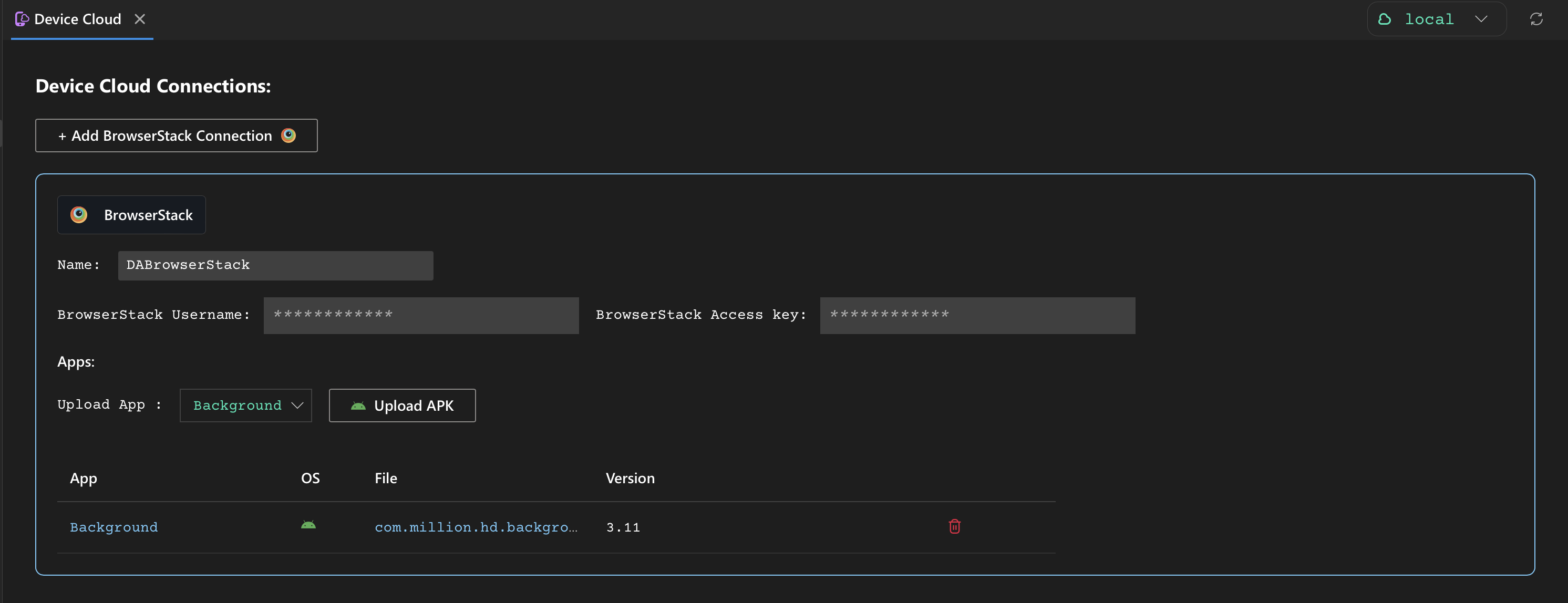Click chevron arrow of Background dropdown
The width and height of the screenshot is (1568, 603).
[297, 406]
